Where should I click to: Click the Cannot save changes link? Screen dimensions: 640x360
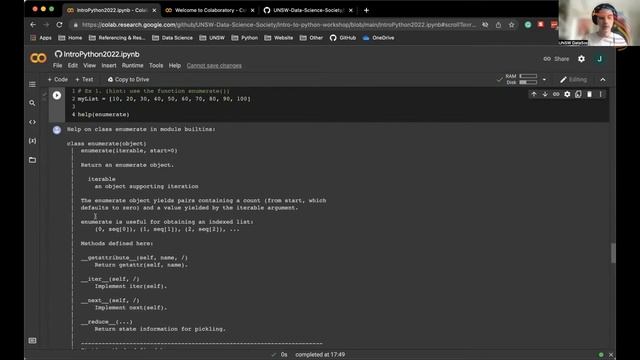[x=214, y=65]
